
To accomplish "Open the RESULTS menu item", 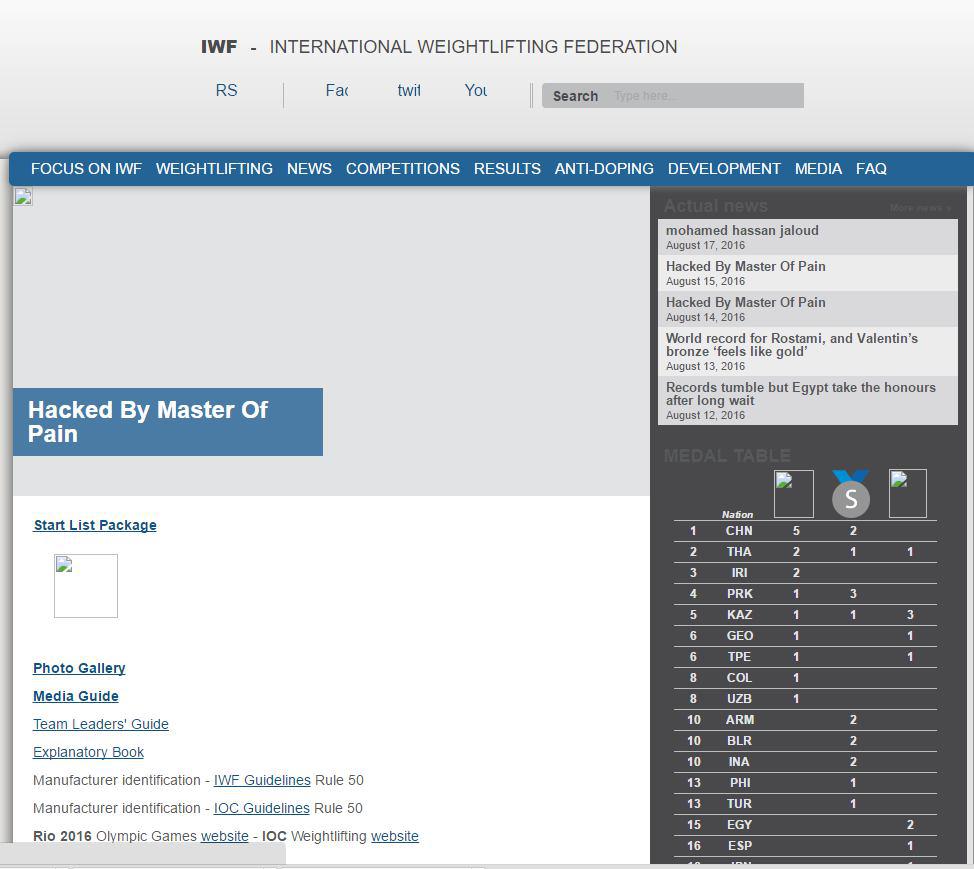I will click(x=507, y=169).
